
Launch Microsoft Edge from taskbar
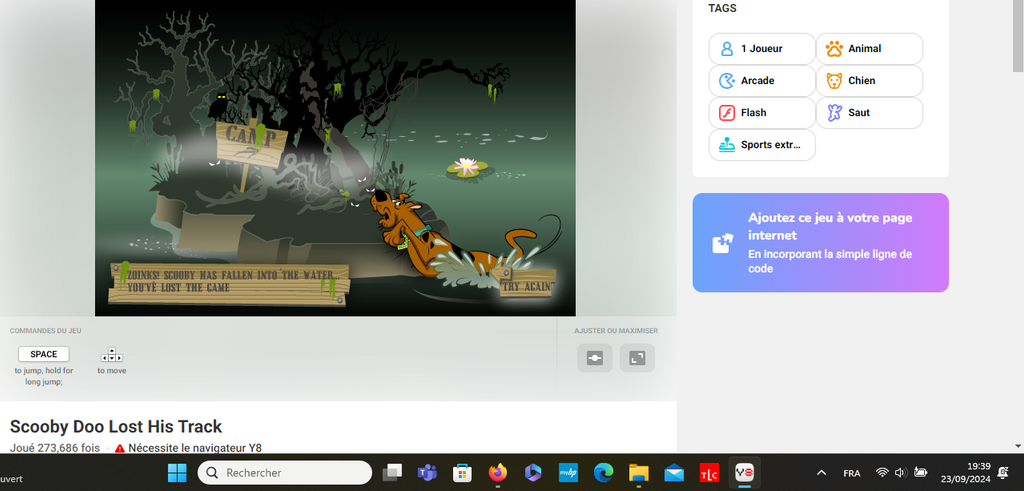pos(603,473)
